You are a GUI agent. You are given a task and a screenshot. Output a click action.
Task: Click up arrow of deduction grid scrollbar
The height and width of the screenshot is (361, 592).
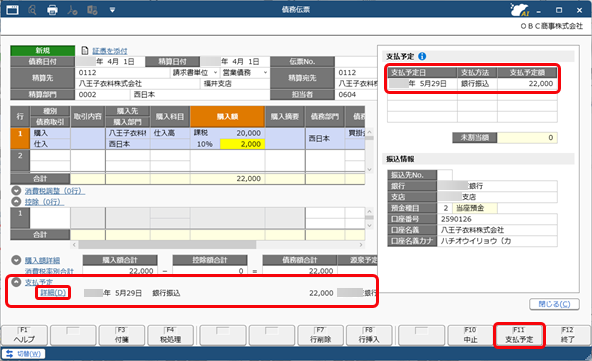370,211
